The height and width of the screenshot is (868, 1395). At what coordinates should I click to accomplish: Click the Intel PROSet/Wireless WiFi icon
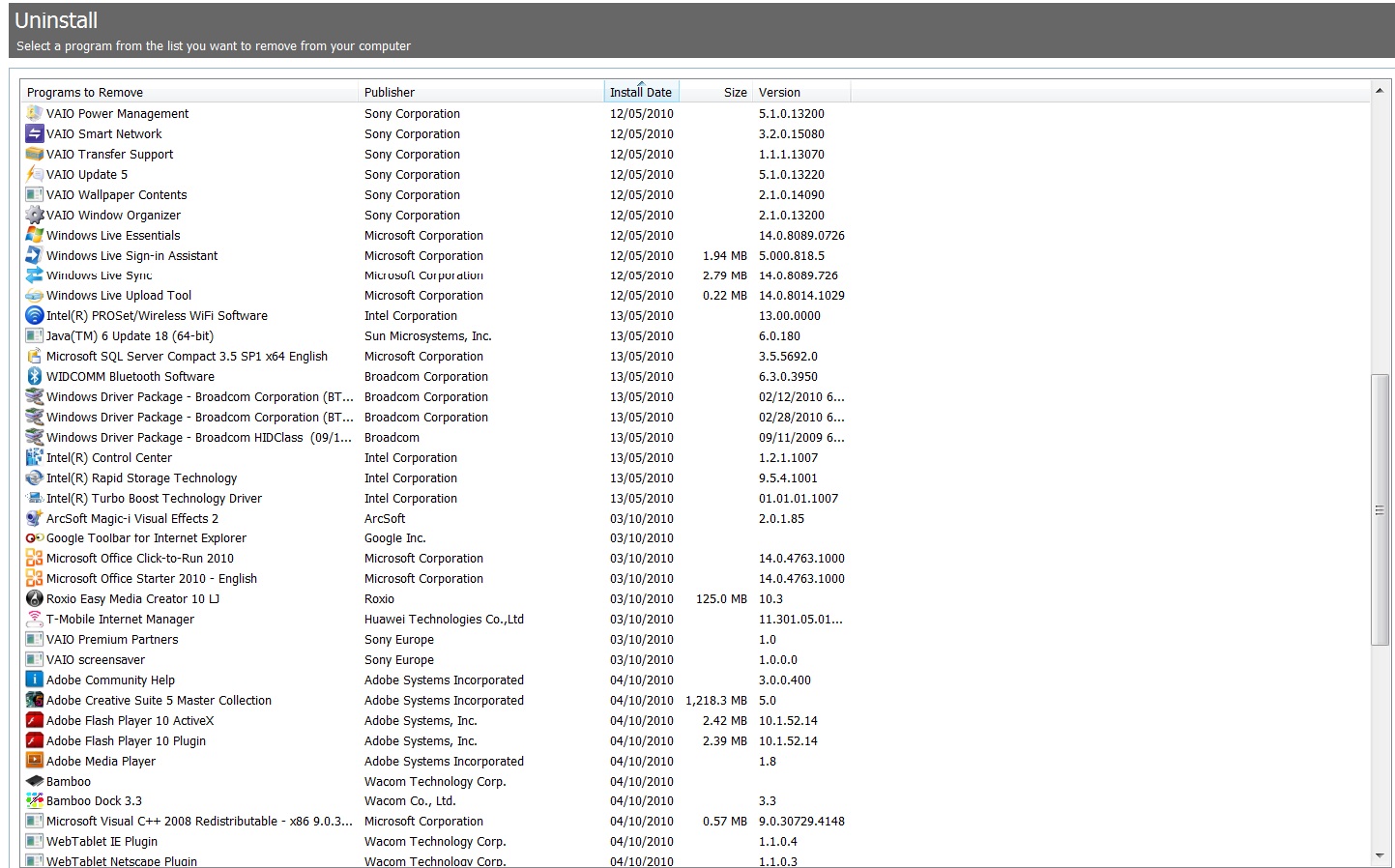(34, 315)
